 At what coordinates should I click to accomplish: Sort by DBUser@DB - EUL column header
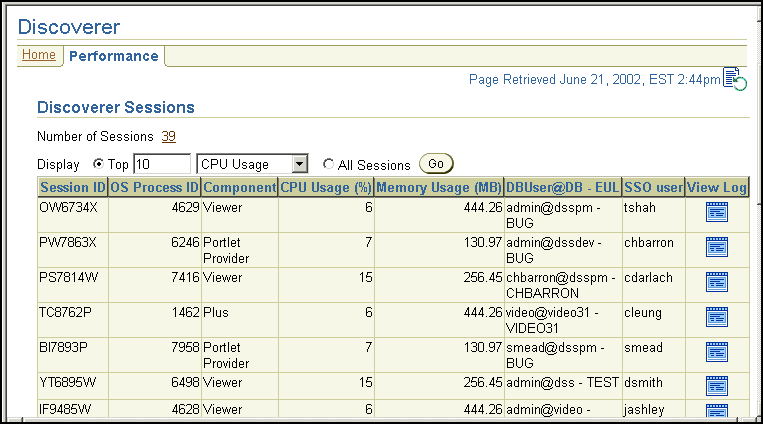(x=563, y=187)
